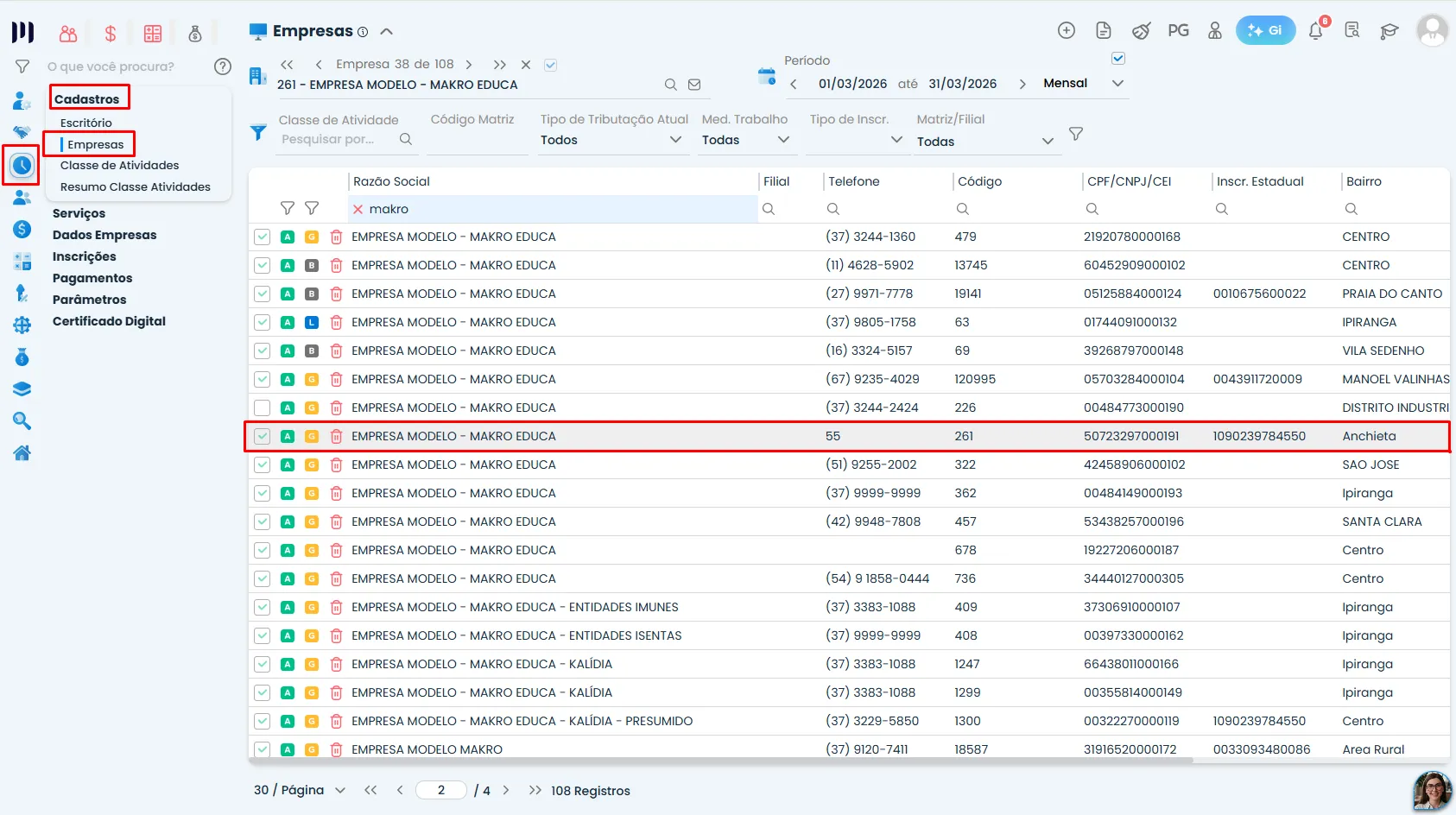The width and height of the screenshot is (1456, 815).
Task: Search company via magnifier next to company name
Action: tap(670, 85)
